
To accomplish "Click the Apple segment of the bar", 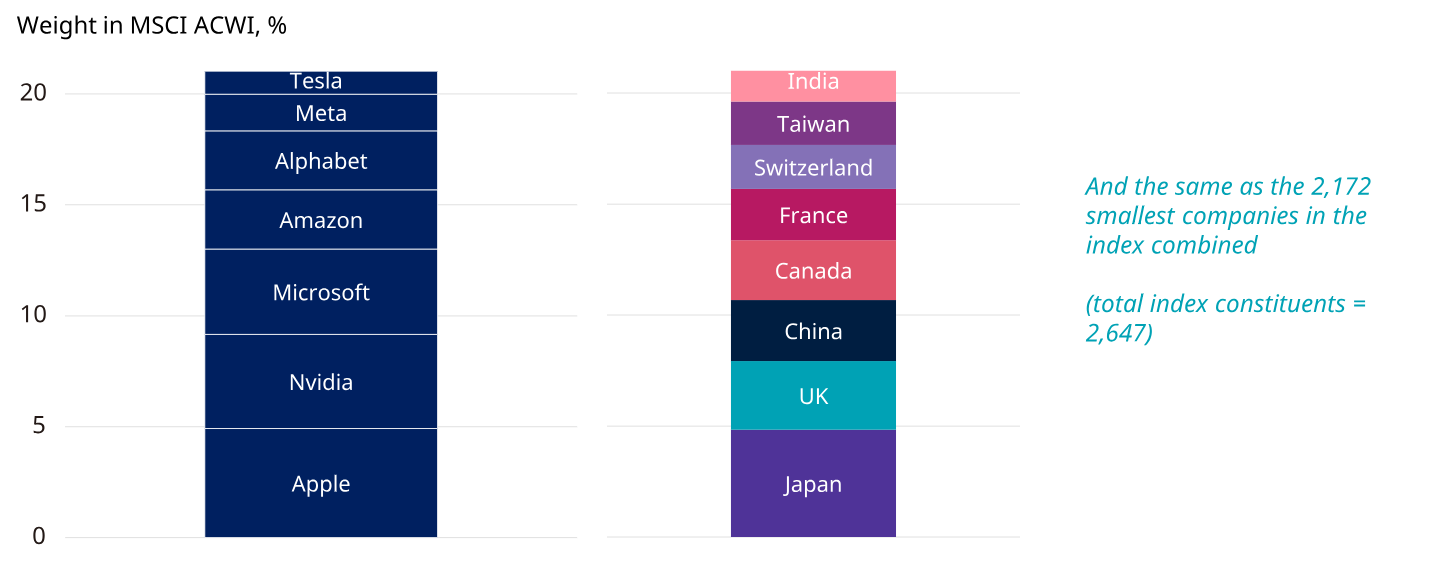I will point(321,483).
